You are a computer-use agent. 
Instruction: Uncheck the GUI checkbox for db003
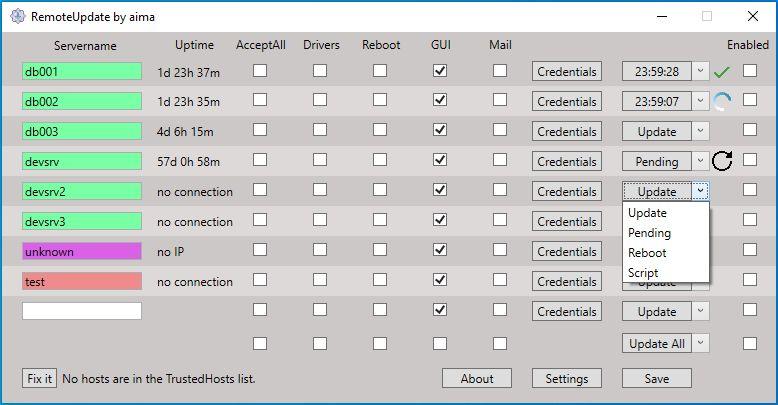click(x=439, y=131)
